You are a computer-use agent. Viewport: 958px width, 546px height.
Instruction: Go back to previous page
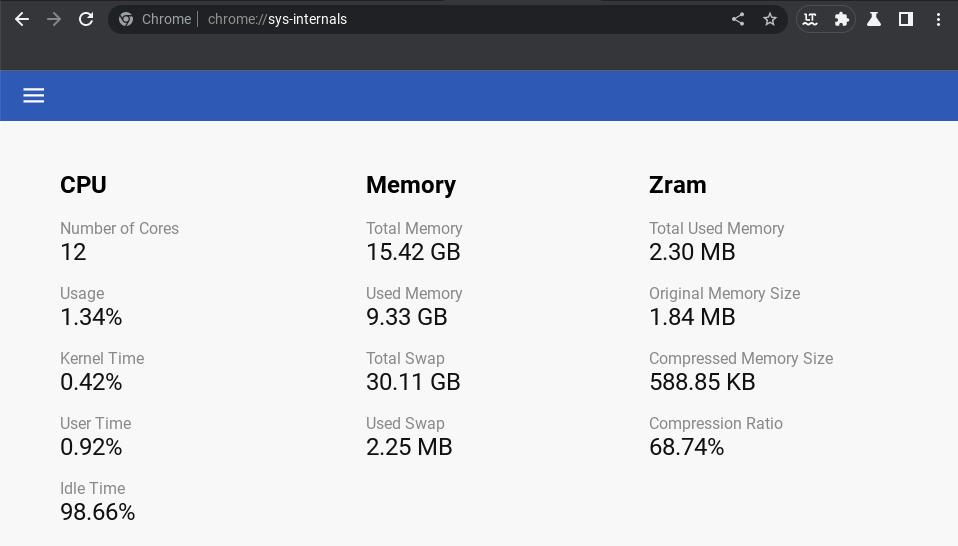[22, 20]
